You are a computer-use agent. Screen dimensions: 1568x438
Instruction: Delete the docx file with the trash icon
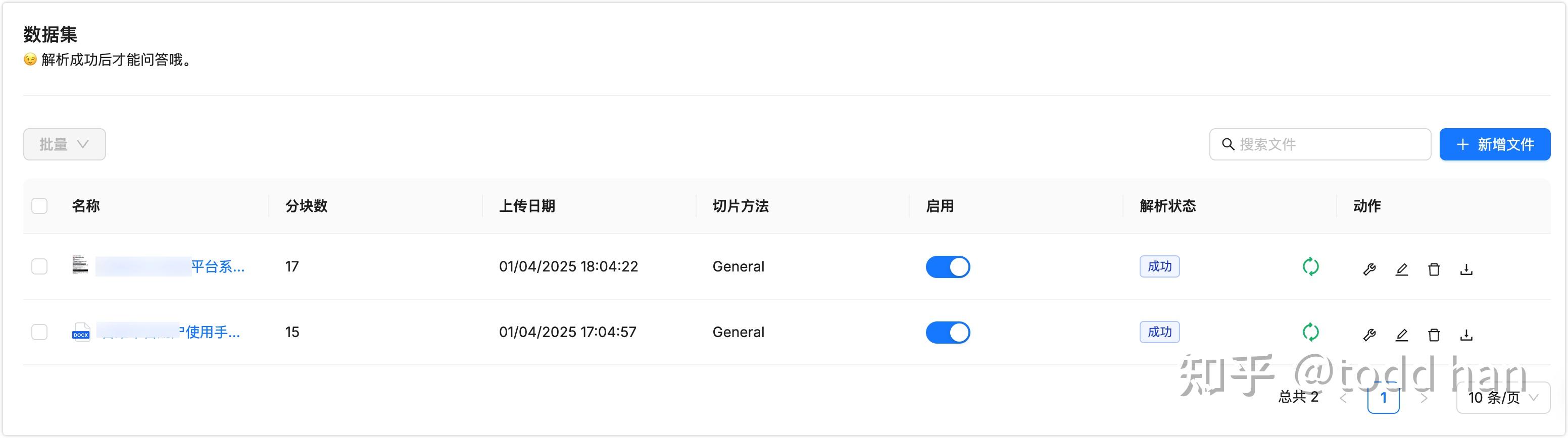point(1434,335)
